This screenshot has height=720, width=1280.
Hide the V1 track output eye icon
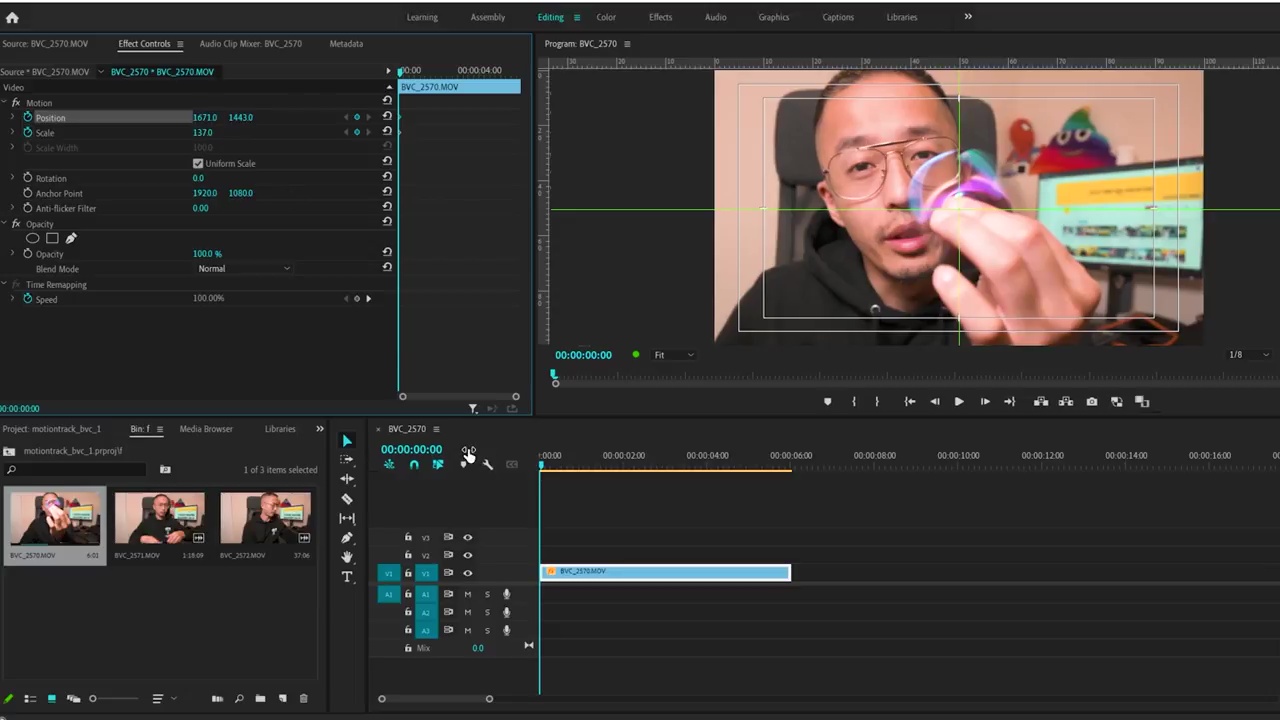pos(467,573)
